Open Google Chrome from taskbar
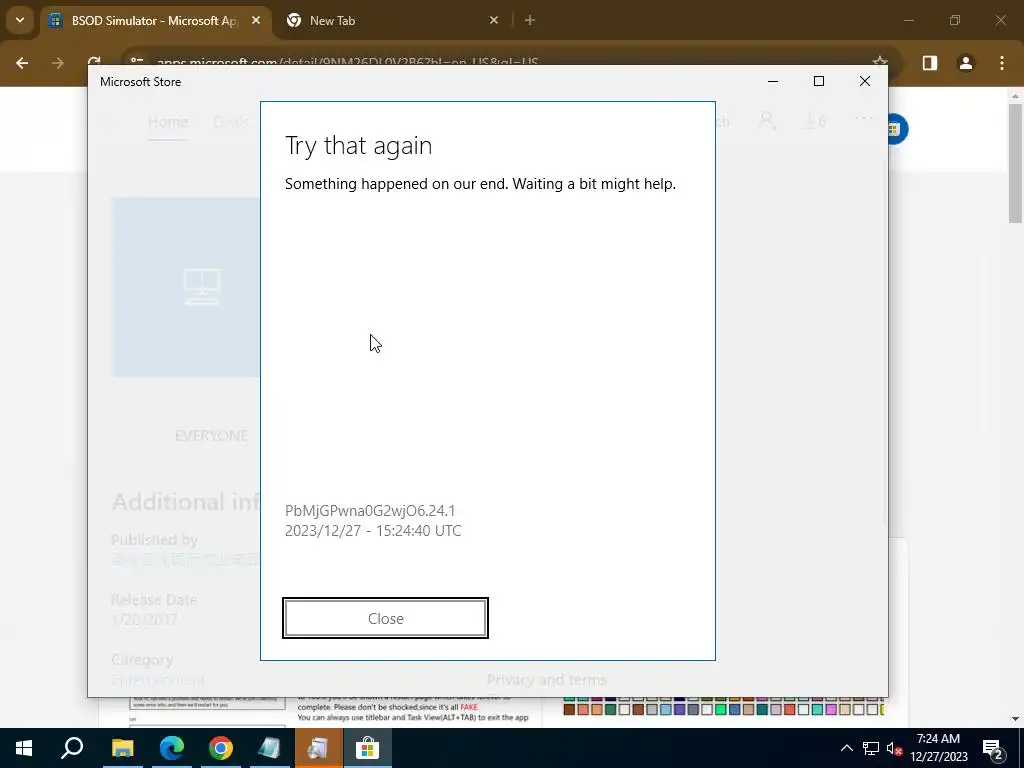 click(221, 748)
